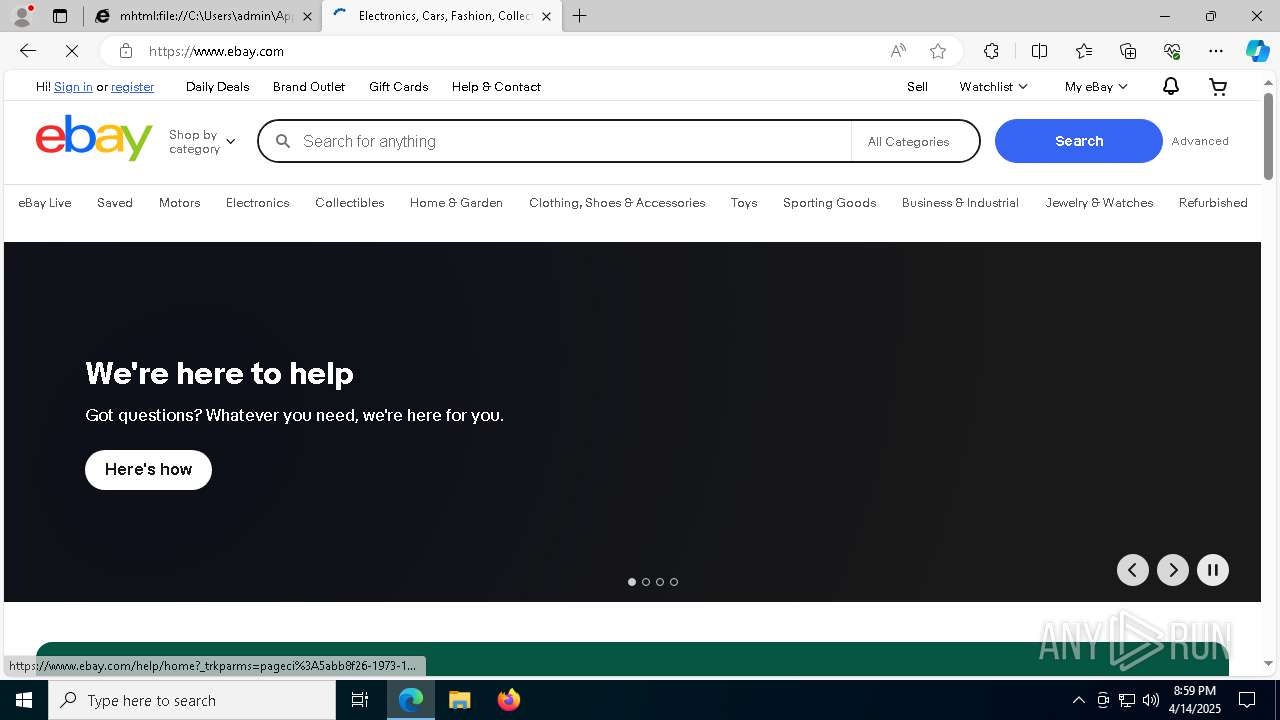This screenshot has height=720, width=1280.
Task: Open File Explorer from taskbar
Action: [459, 700]
